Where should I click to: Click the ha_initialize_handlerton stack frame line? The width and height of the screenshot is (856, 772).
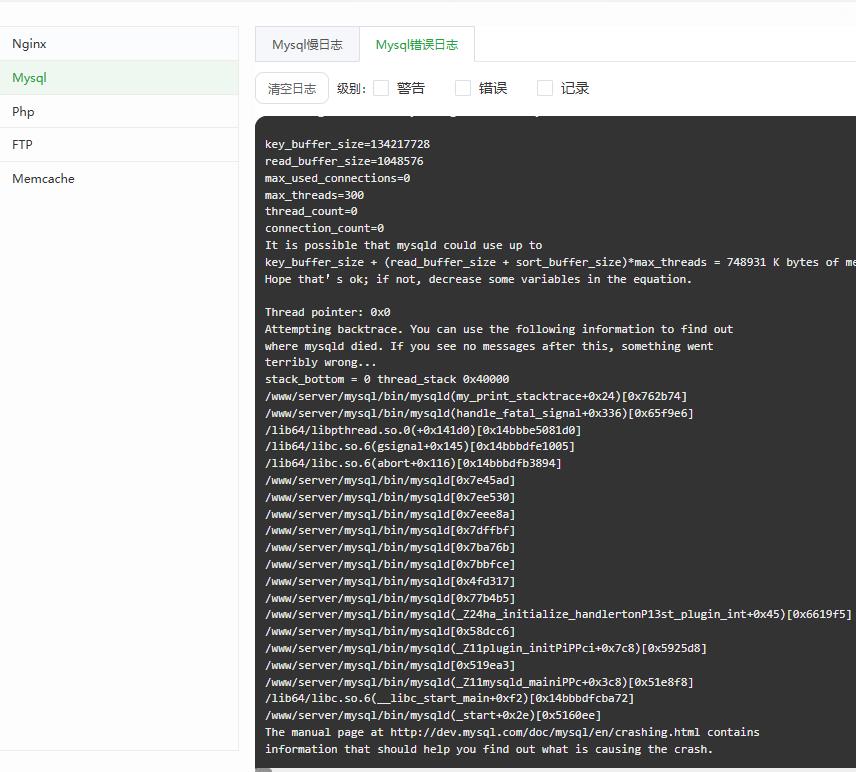558,615
